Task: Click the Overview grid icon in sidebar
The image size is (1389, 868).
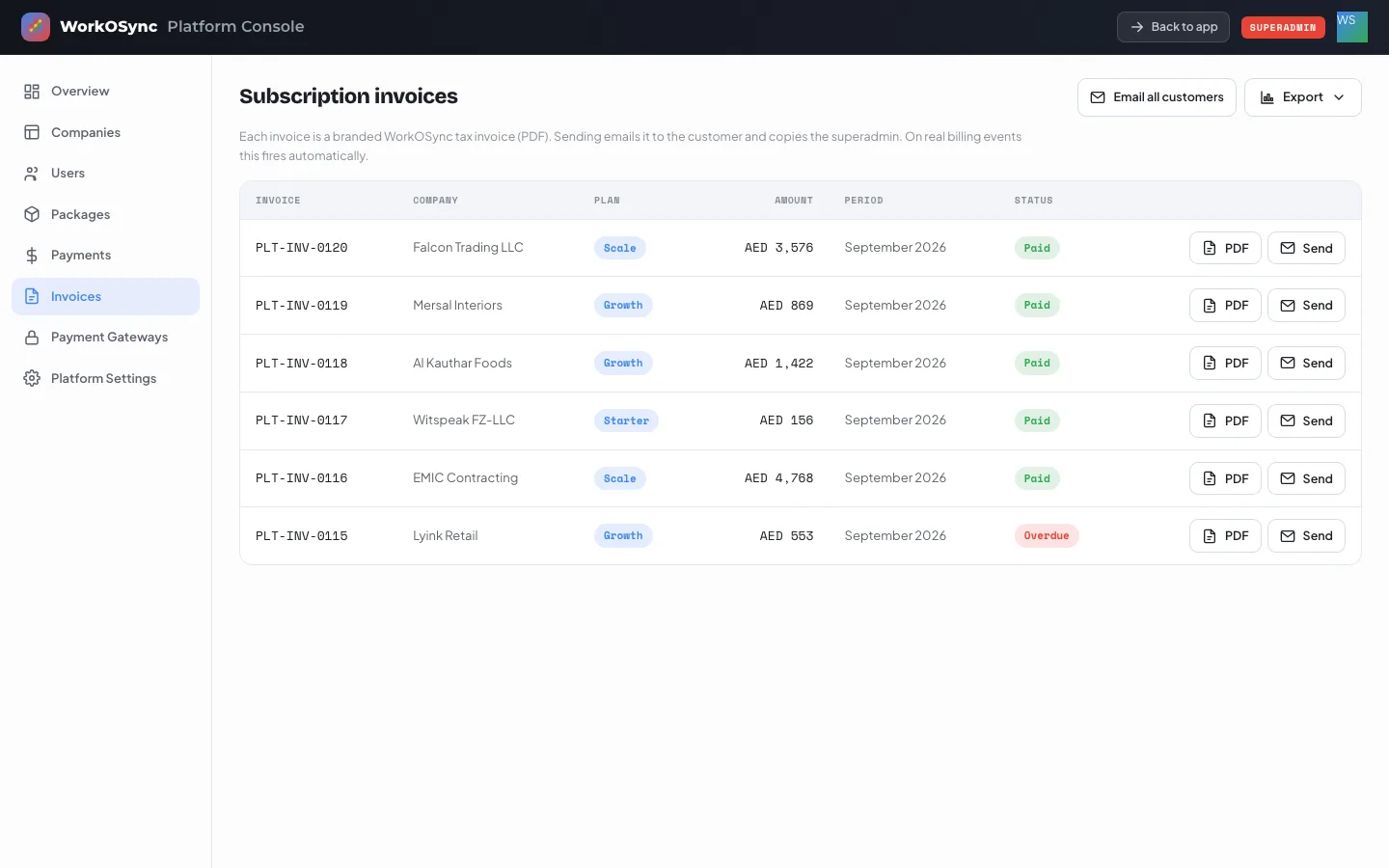Action: click(32, 92)
